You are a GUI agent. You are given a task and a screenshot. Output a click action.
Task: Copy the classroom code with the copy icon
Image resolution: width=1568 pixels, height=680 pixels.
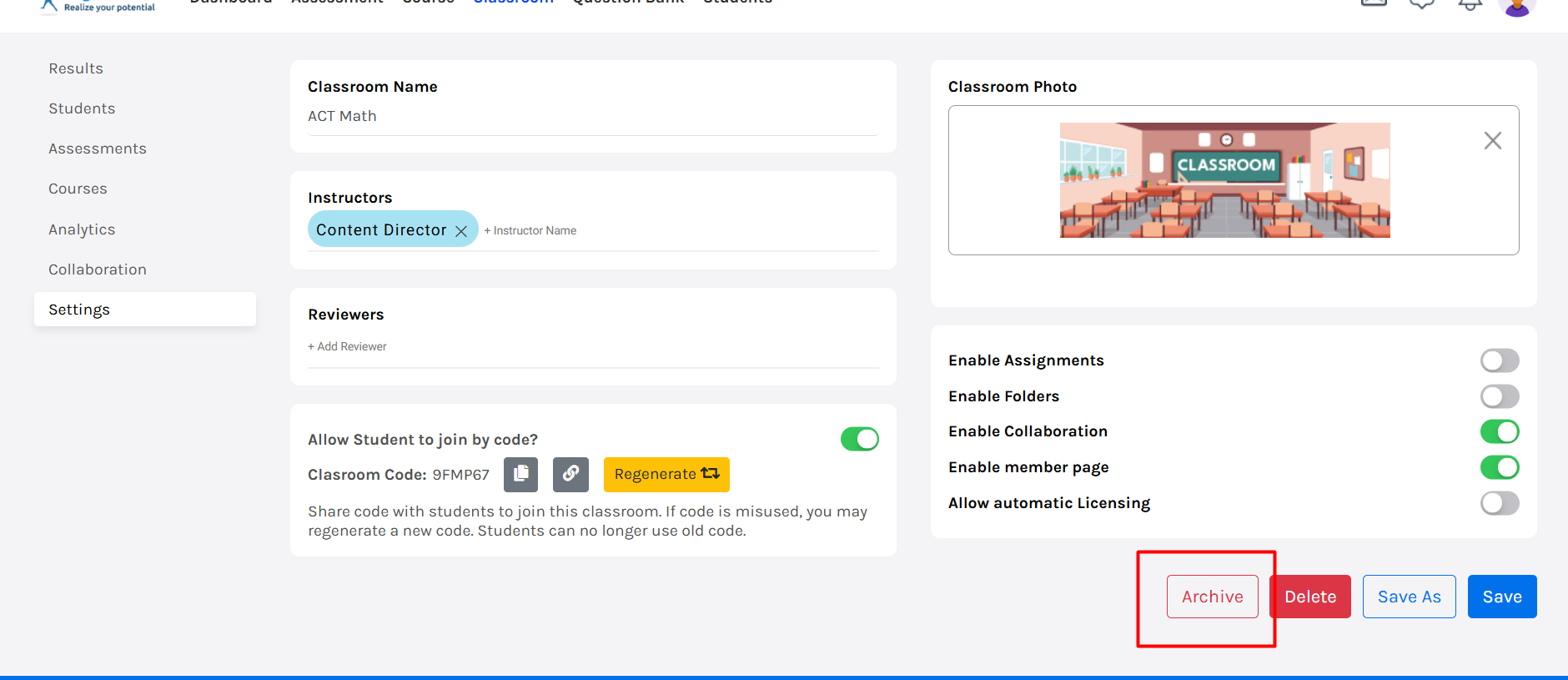[x=520, y=474]
